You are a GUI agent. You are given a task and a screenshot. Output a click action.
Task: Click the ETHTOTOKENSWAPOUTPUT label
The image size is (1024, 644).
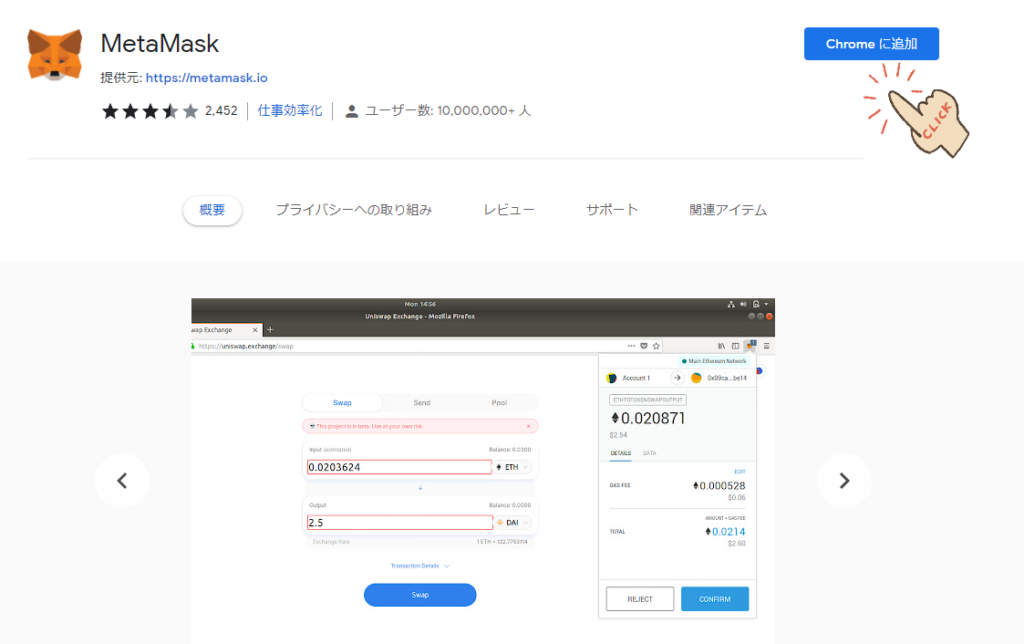click(x=648, y=400)
